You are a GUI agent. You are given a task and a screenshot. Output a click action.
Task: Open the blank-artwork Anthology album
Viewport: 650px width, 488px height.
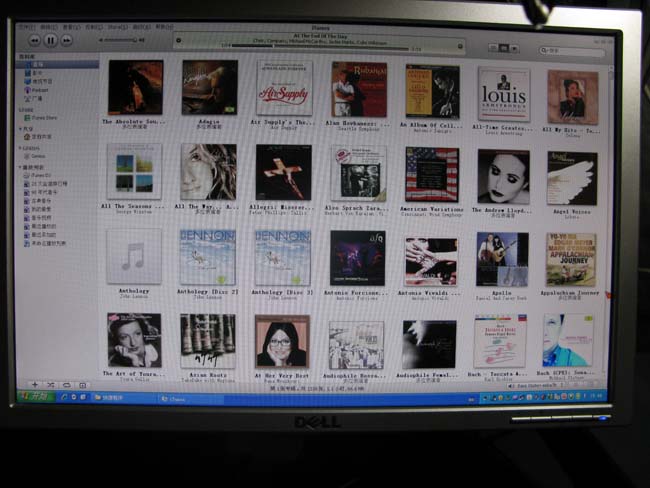(134, 256)
